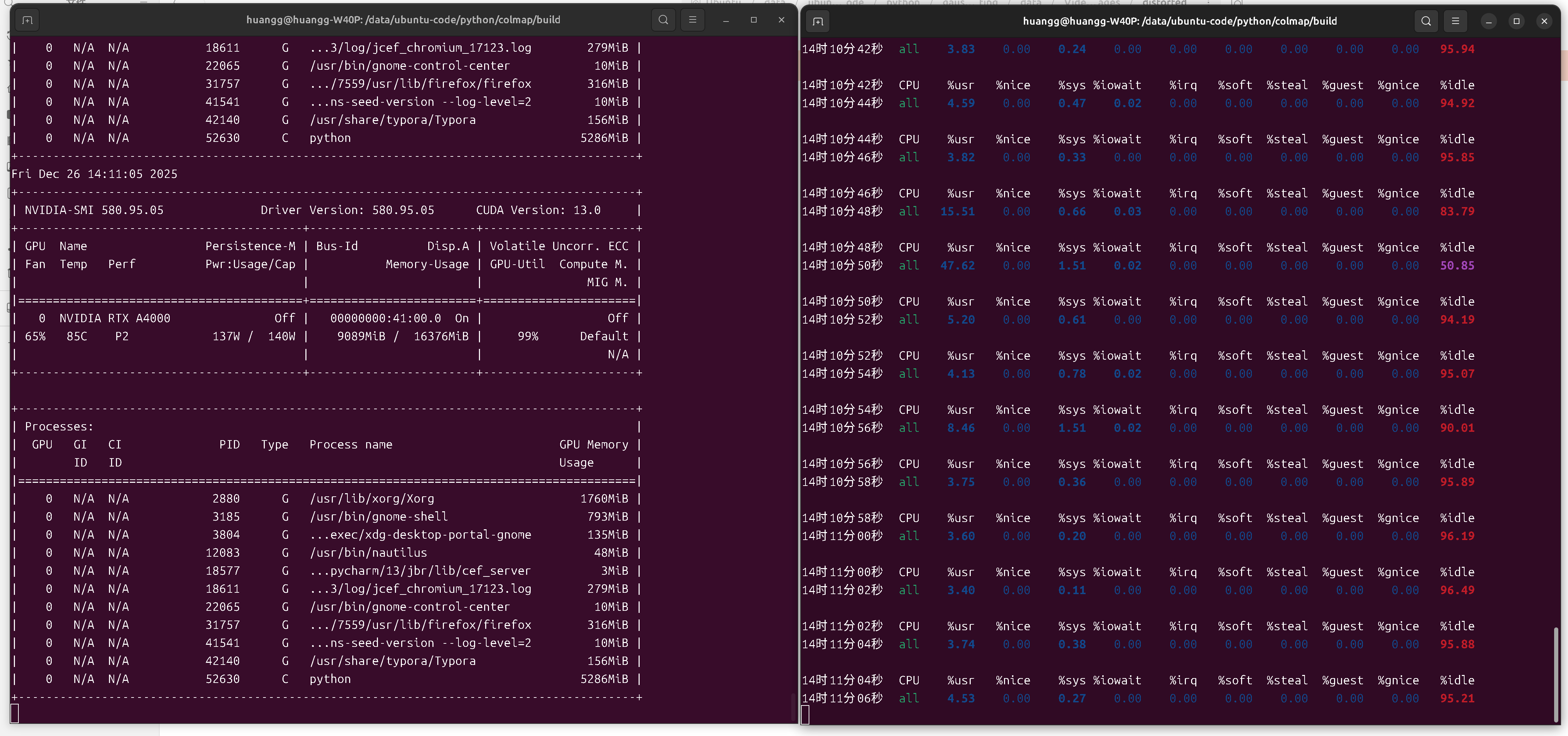Image resolution: width=1568 pixels, height=736 pixels.
Task: Open new tab in right terminal window
Action: (x=817, y=21)
